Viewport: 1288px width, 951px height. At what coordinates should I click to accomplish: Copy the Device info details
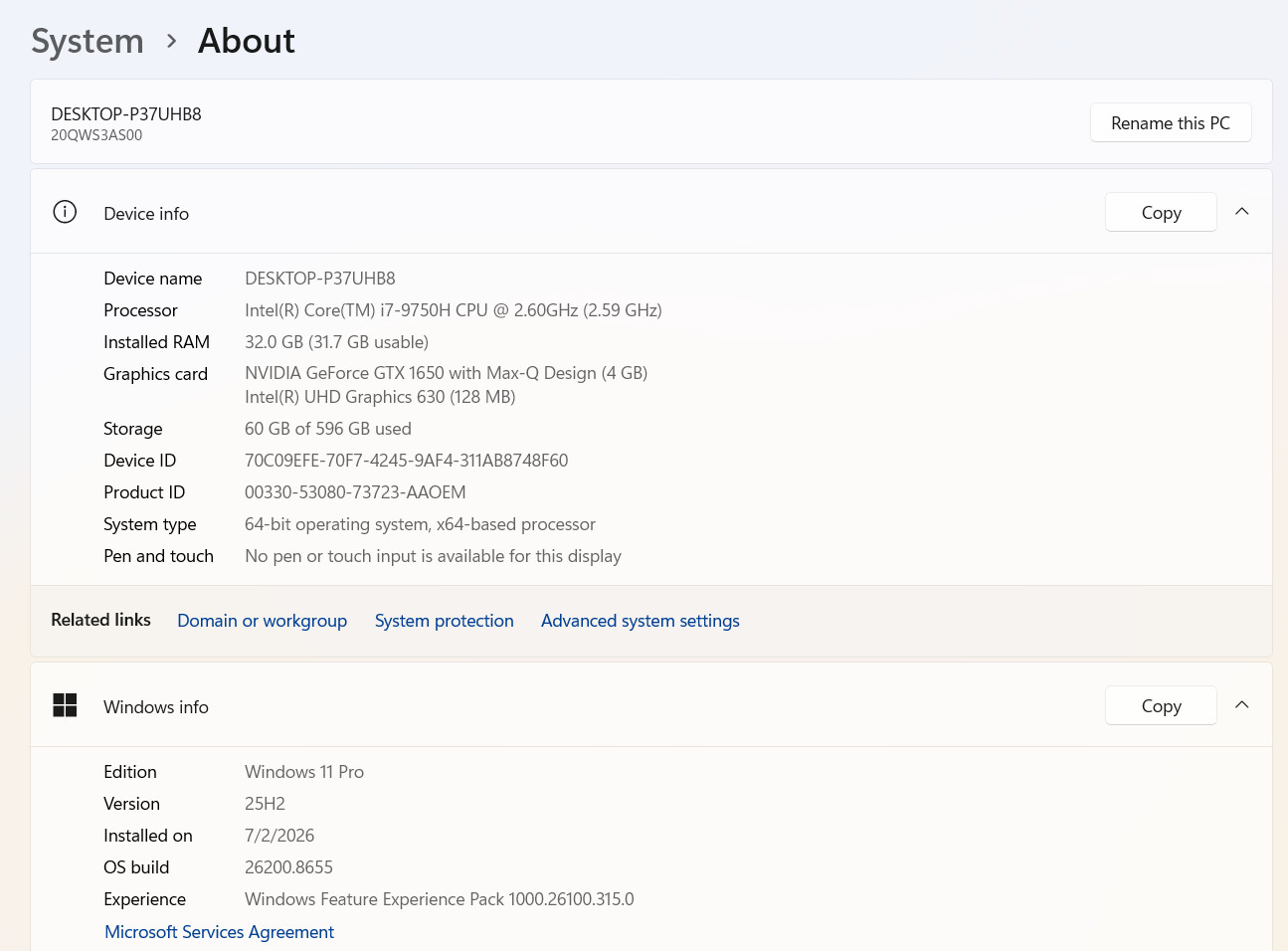pos(1161,212)
